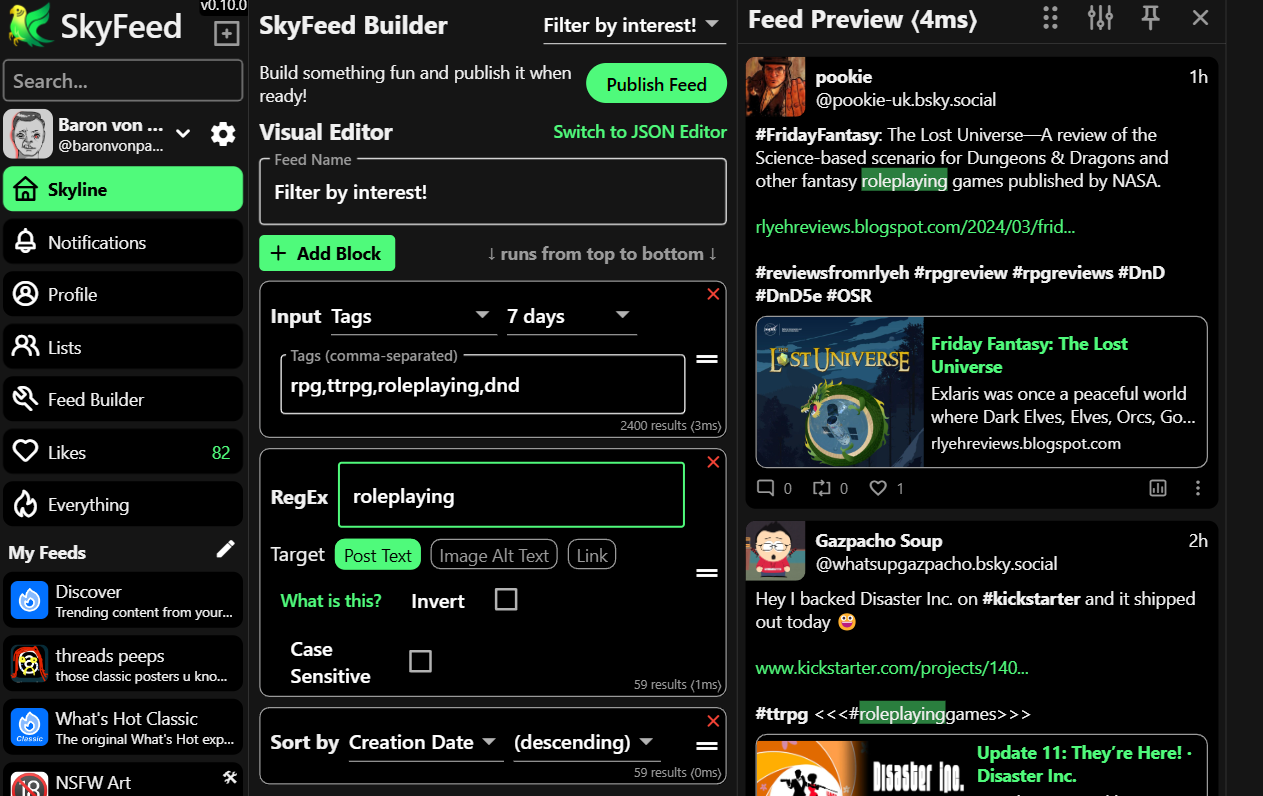Open Feed Preview tune sliders icon

(x=1100, y=17)
